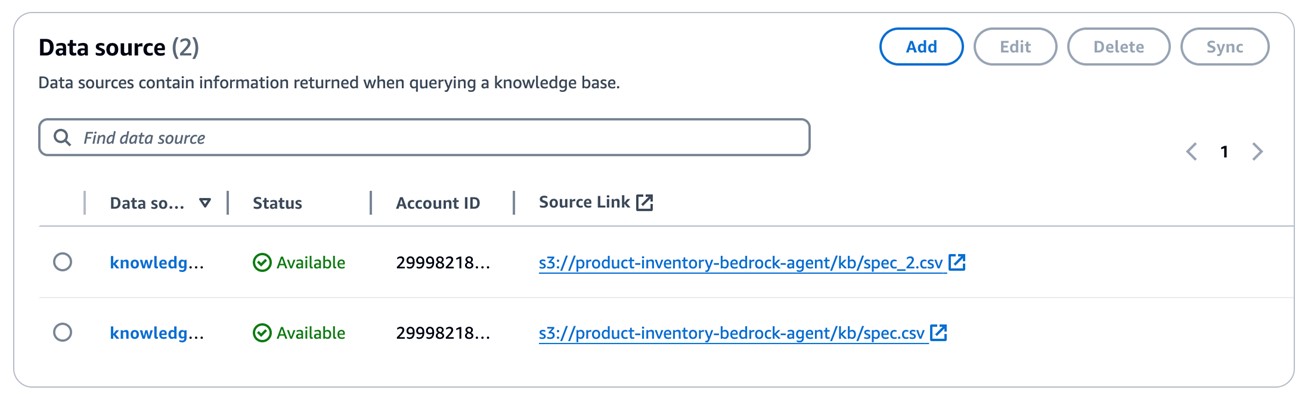Click the Account ID column header
The image size is (1314, 396).
point(438,203)
